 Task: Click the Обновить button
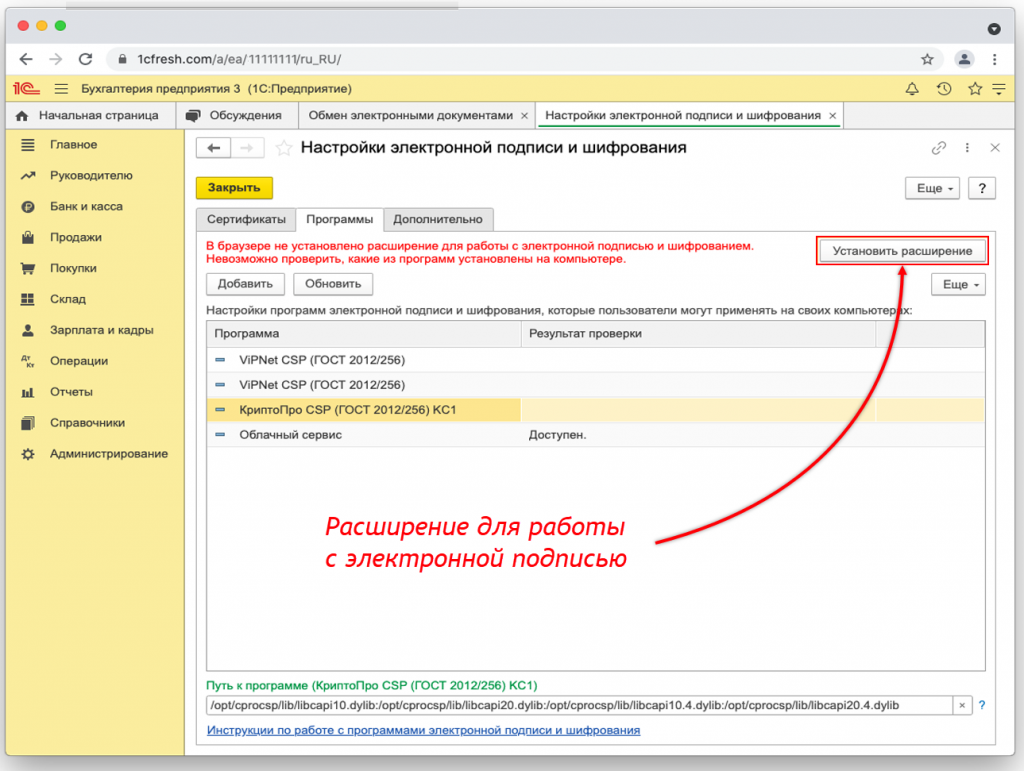click(333, 284)
